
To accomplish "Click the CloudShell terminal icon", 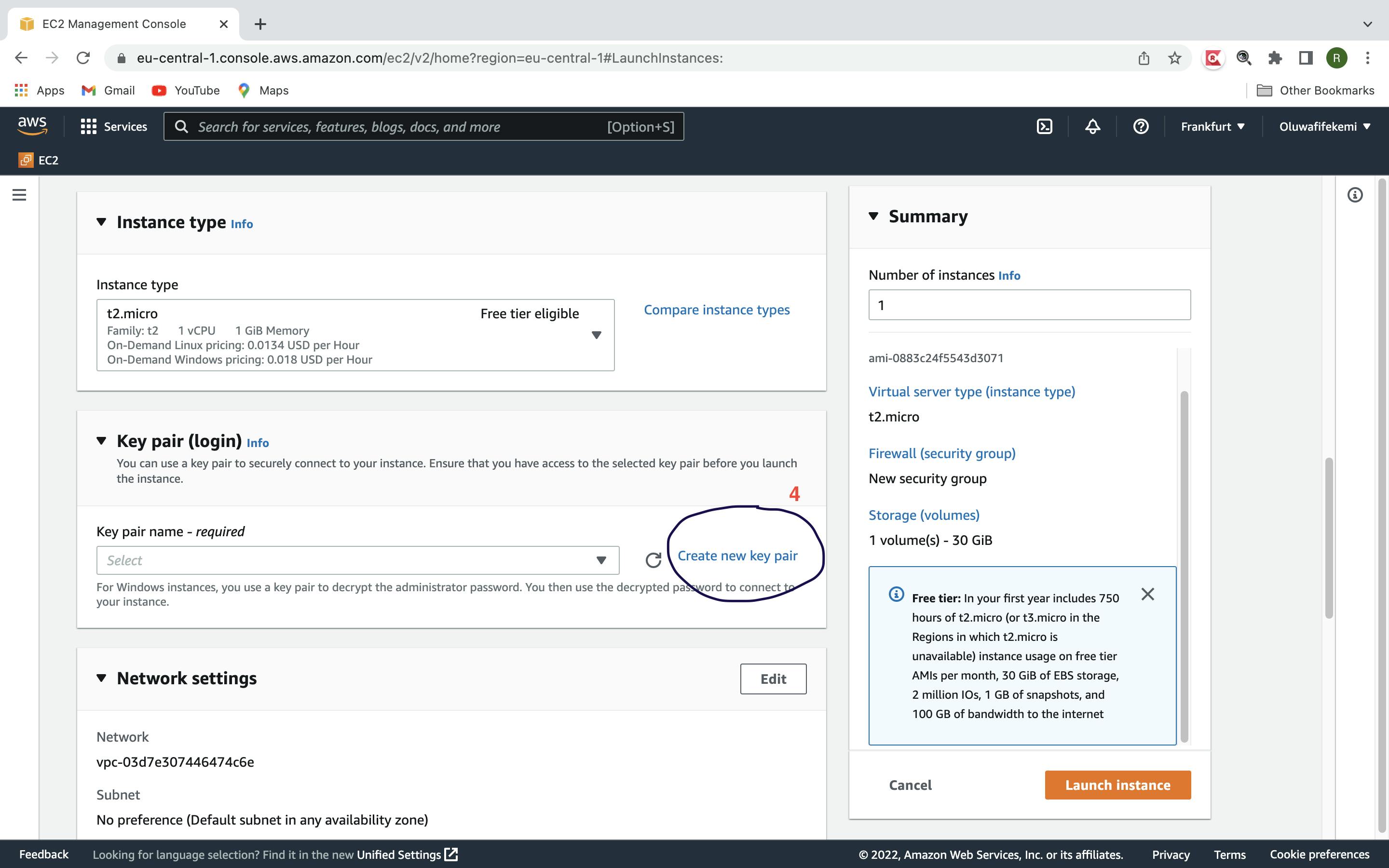I will coord(1044,126).
